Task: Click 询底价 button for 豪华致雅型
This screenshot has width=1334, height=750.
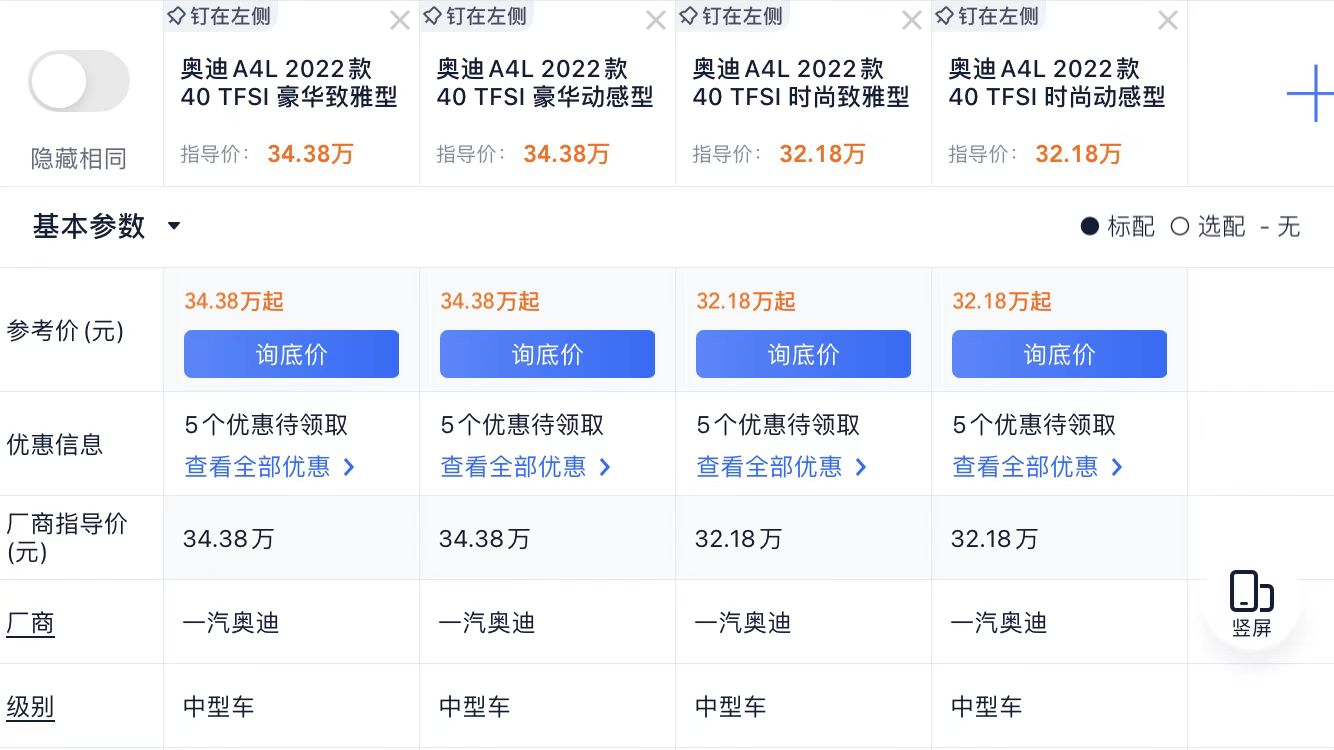Action: click(x=291, y=354)
